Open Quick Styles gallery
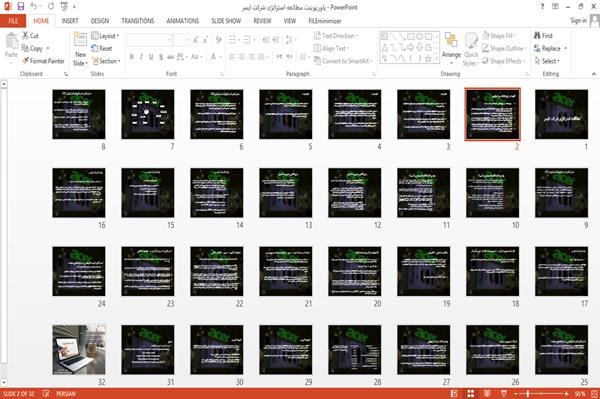The width and height of the screenshot is (600, 399). (471, 49)
